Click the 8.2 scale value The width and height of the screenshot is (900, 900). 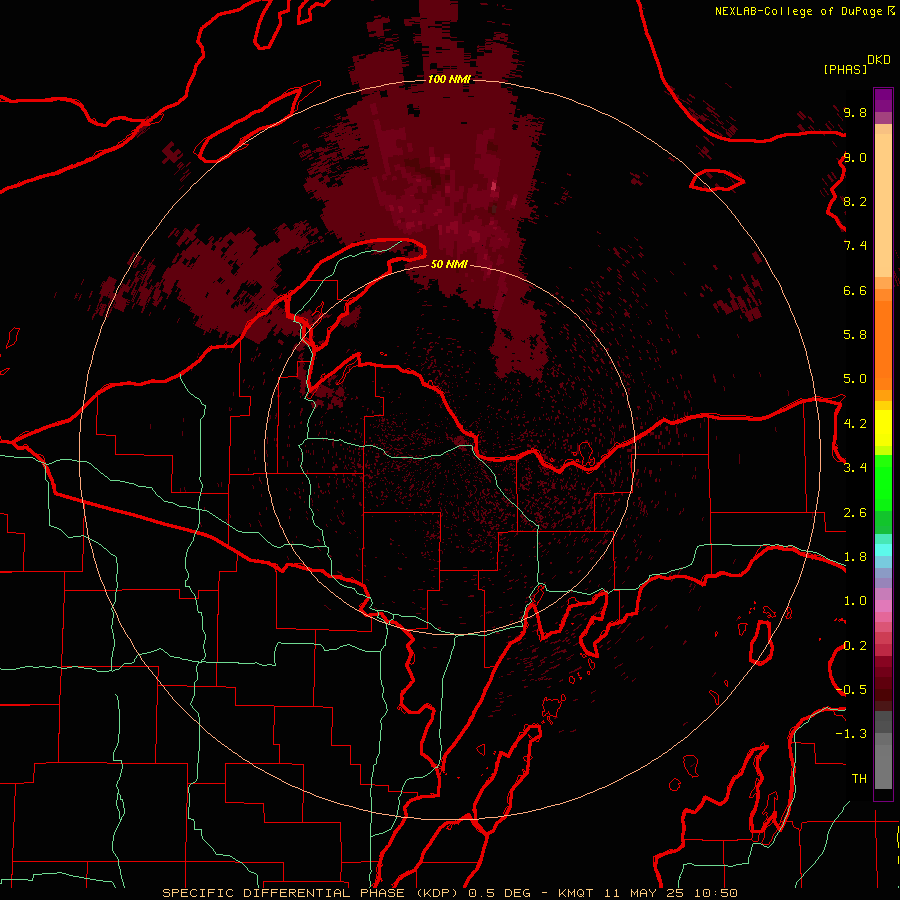tap(855, 201)
